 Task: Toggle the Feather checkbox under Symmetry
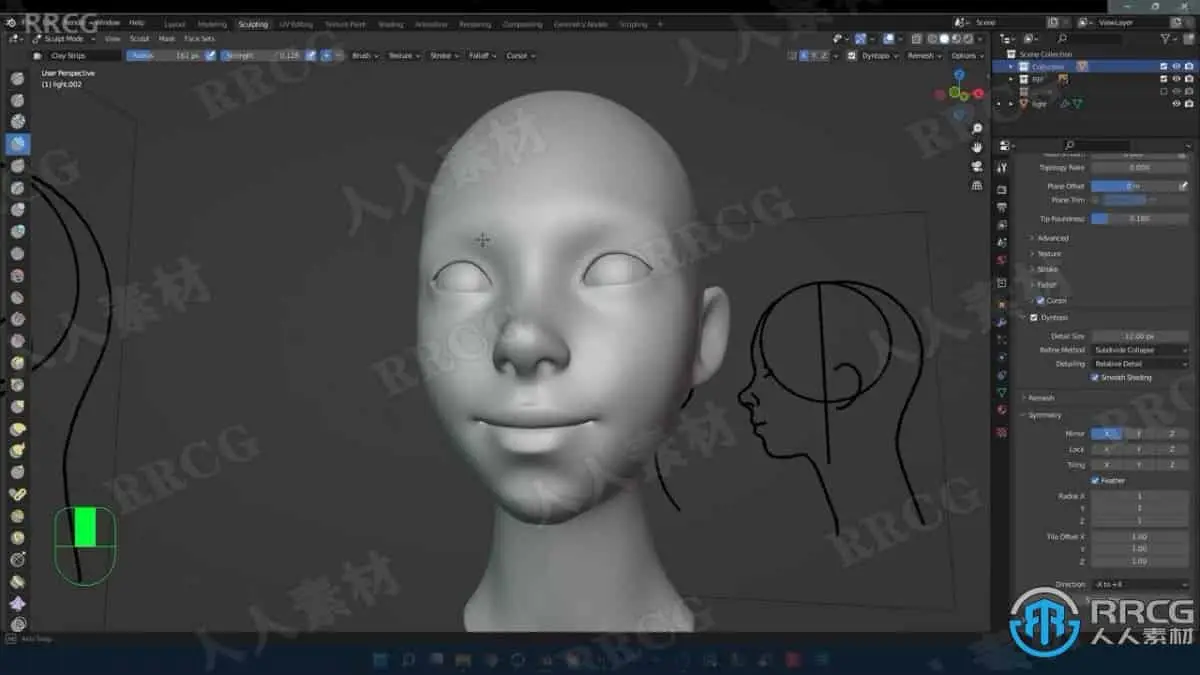coord(1094,480)
